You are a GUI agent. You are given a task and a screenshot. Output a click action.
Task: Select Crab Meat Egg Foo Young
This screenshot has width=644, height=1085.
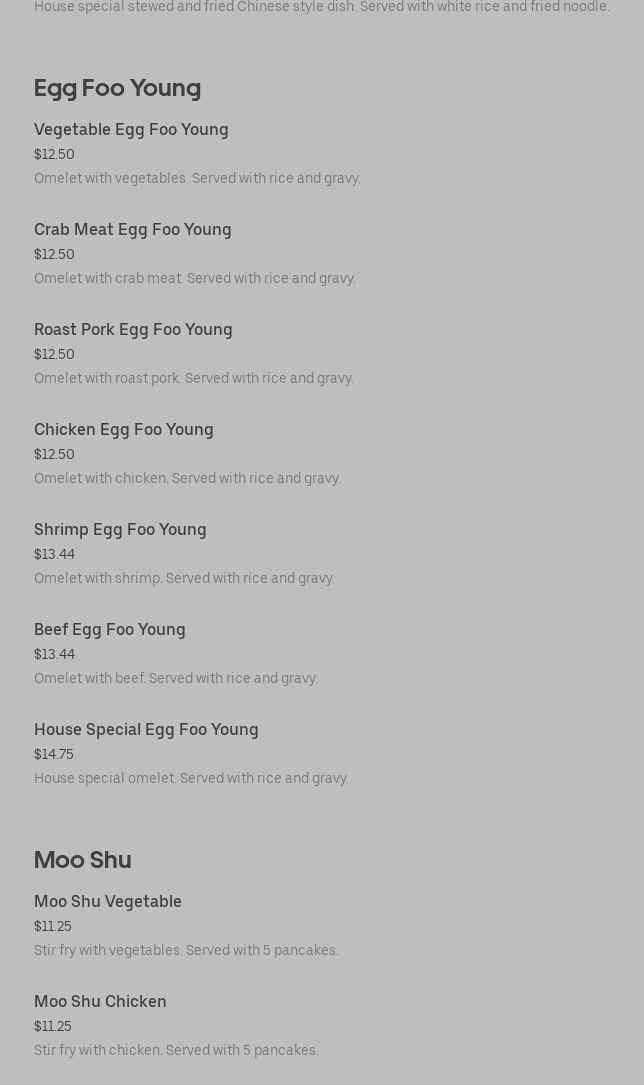[133, 230]
